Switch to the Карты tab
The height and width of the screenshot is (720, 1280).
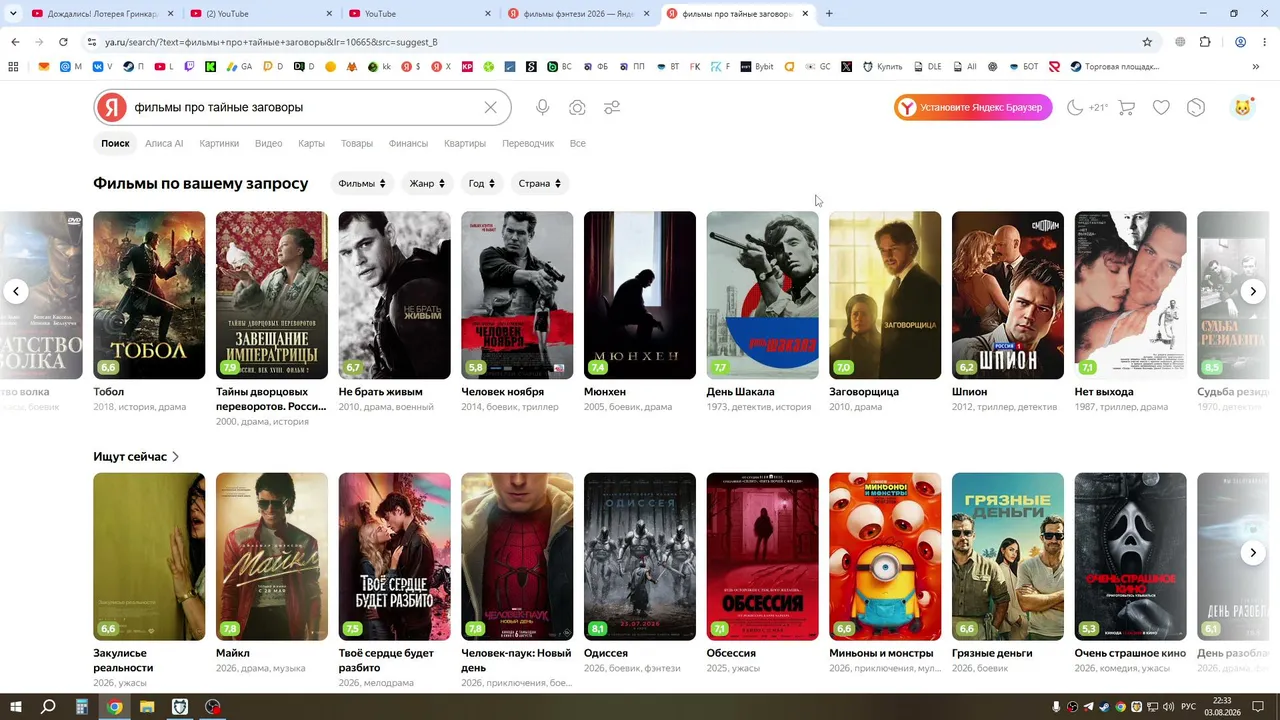tap(311, 143)
